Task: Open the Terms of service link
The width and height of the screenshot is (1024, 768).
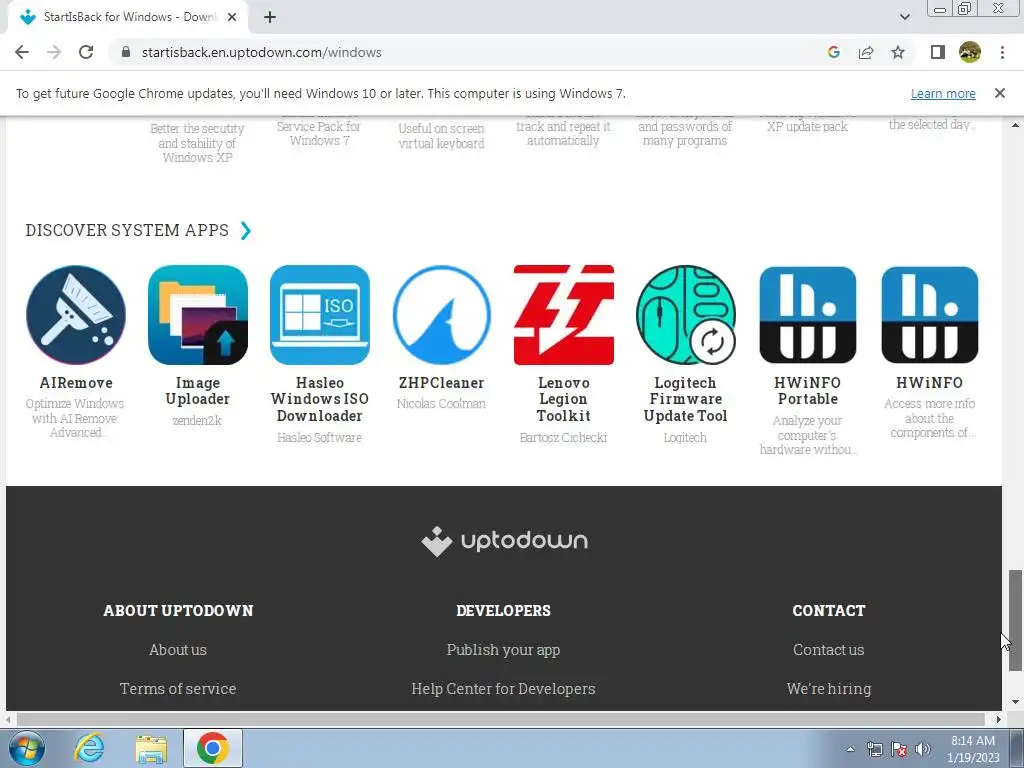Action: tap(178, 689)
